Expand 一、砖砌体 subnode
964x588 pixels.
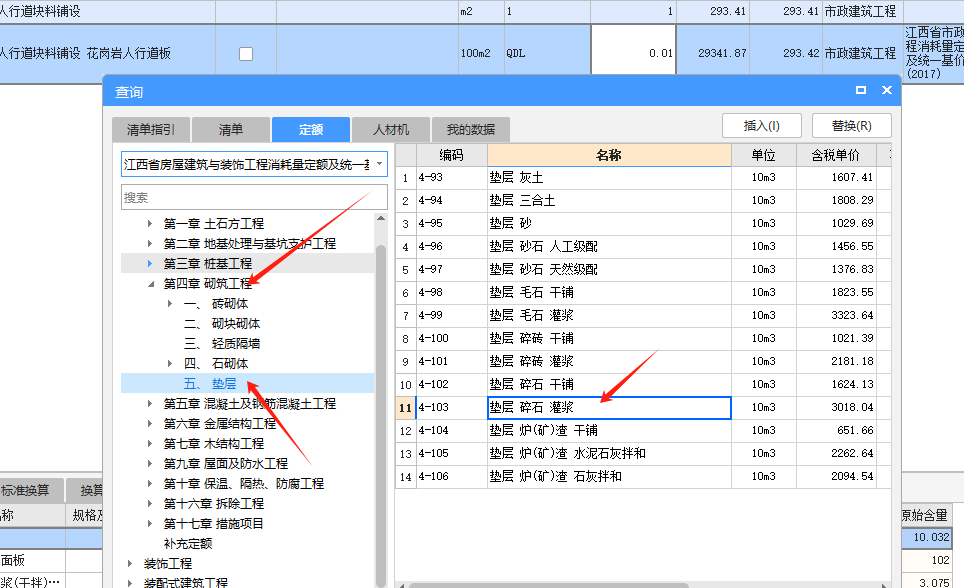coord(170,303)
